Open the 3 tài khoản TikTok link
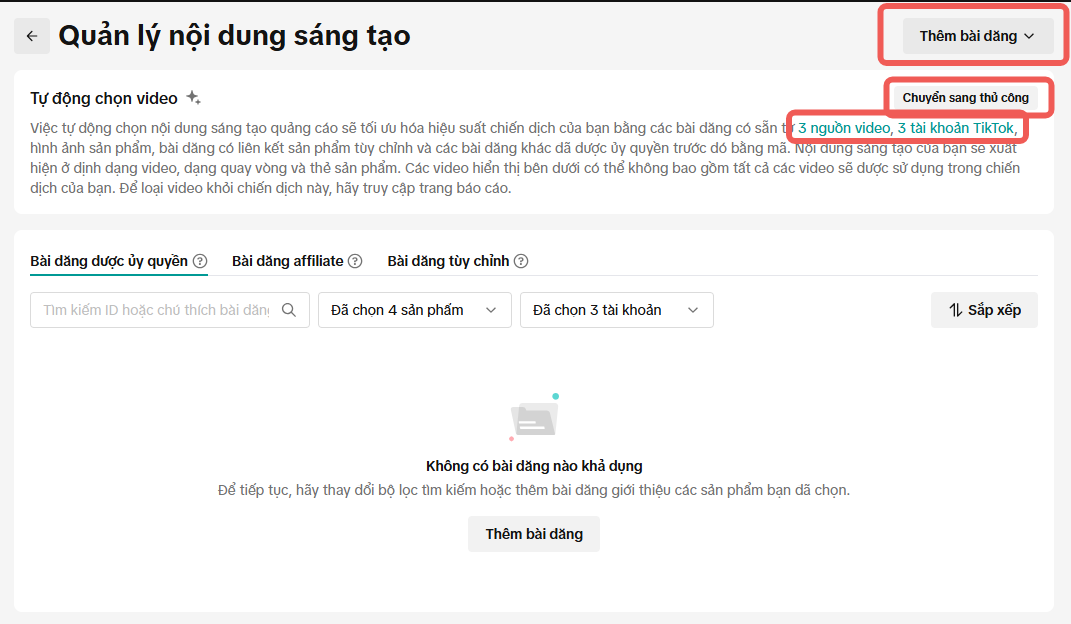Viewport: 1071px width, 624px height. click(x=957, y=128)
